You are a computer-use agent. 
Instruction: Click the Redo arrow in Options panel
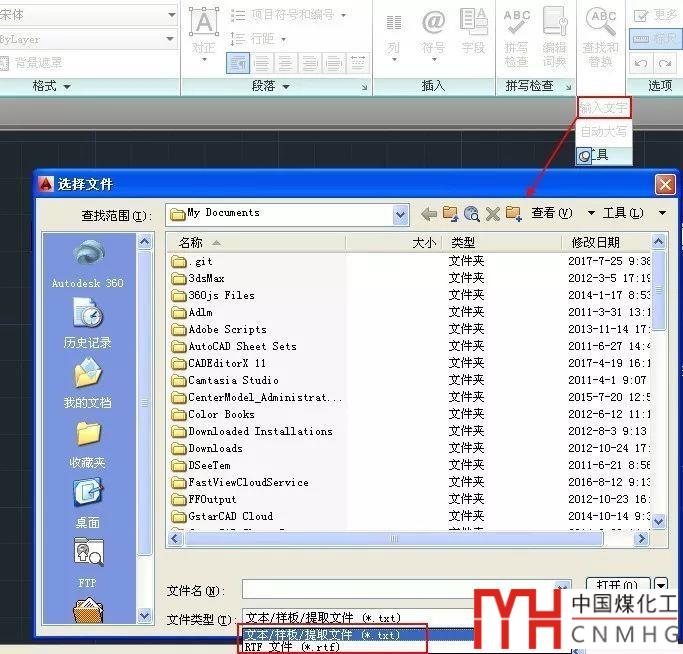(665, 64)
